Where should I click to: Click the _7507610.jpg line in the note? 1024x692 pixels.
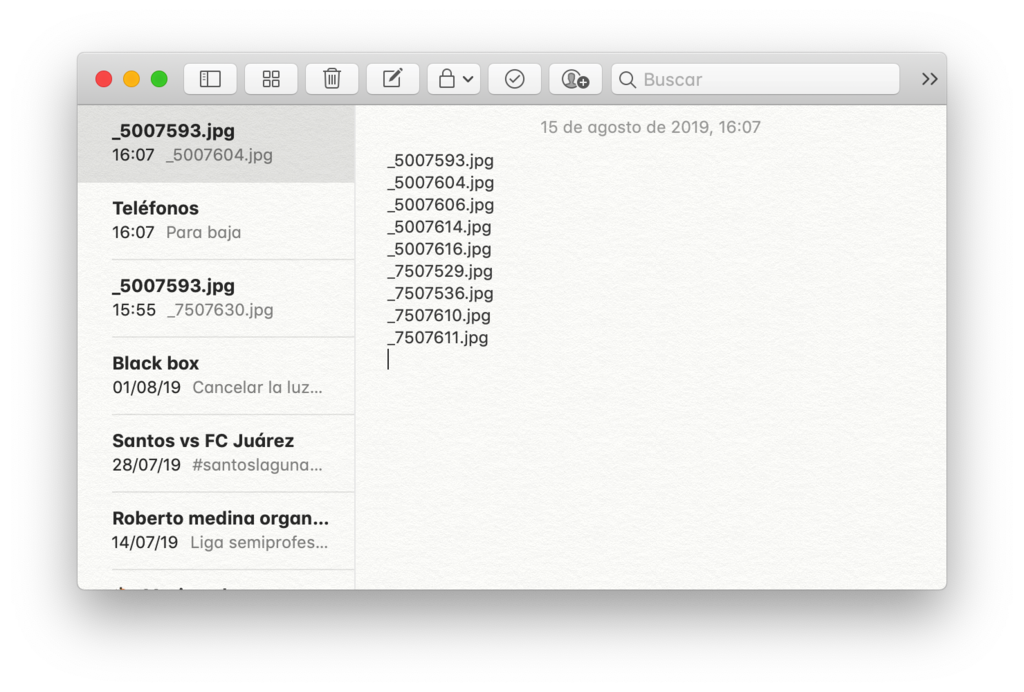pos(439,315)
